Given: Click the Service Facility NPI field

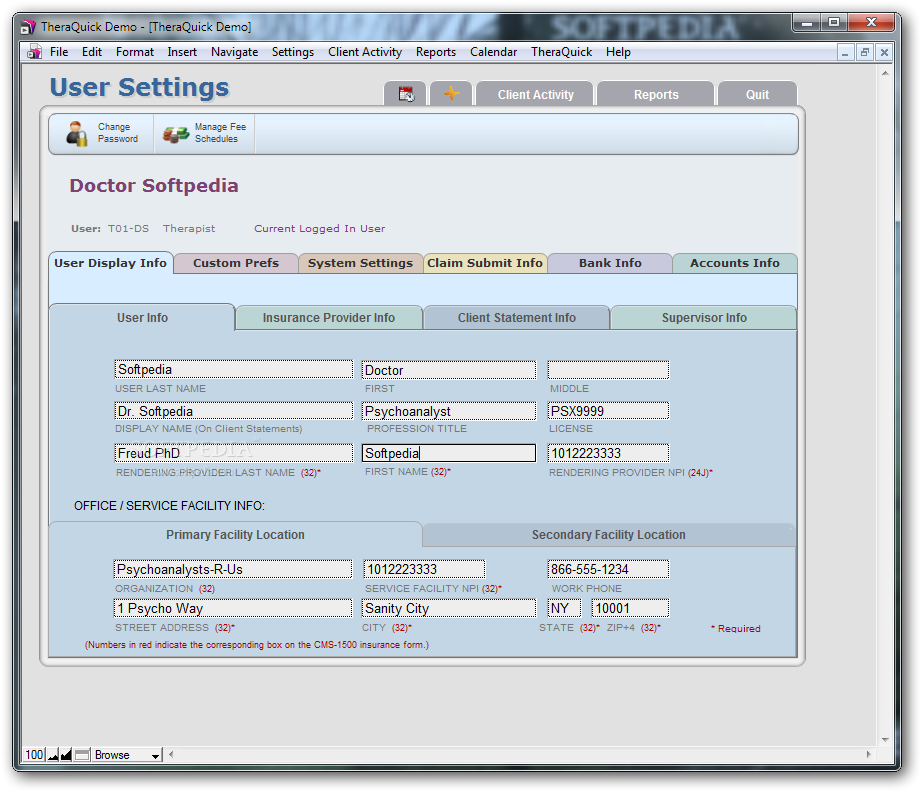Looking at the screenshot, I should 424,569.
